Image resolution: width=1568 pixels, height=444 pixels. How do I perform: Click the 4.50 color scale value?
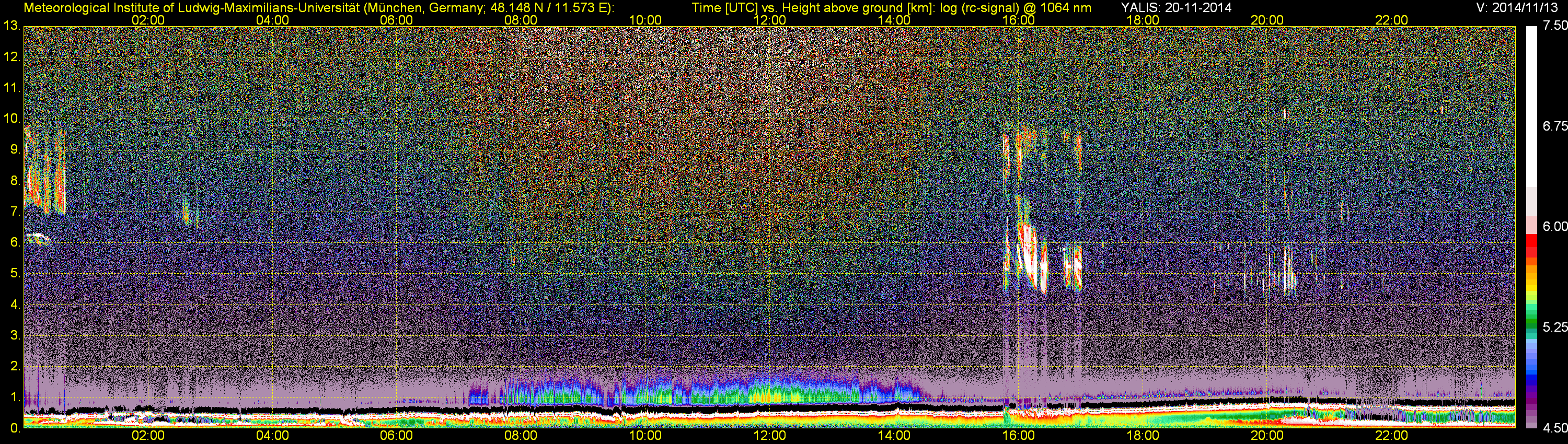[1555, 428]
